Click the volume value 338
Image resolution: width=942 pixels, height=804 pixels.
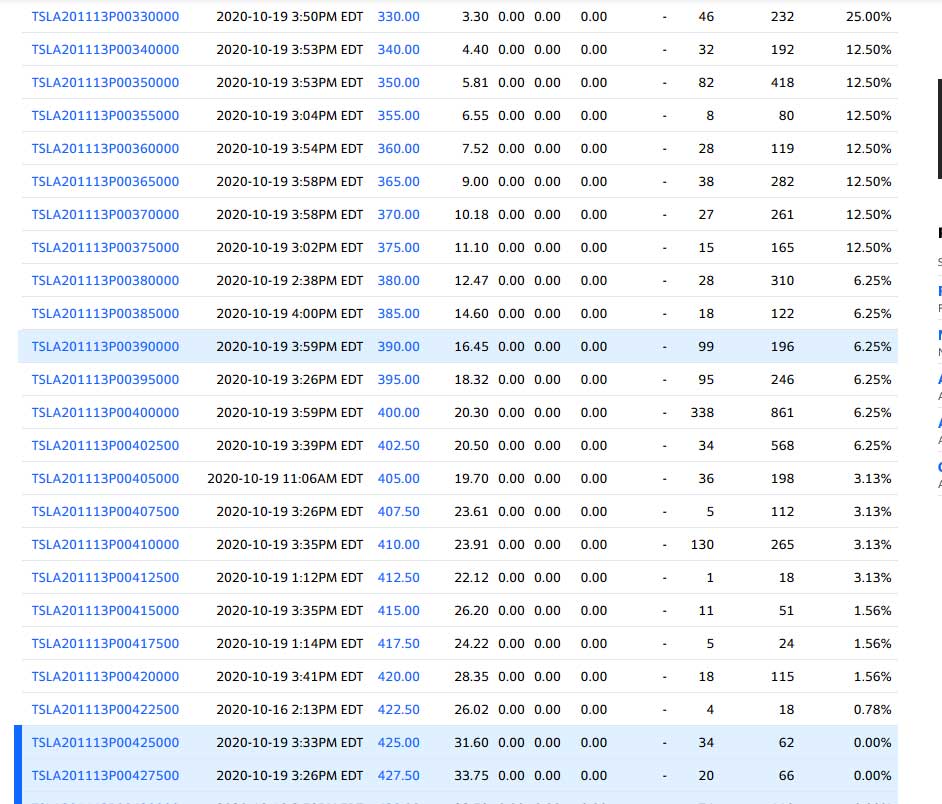(702, 413)
